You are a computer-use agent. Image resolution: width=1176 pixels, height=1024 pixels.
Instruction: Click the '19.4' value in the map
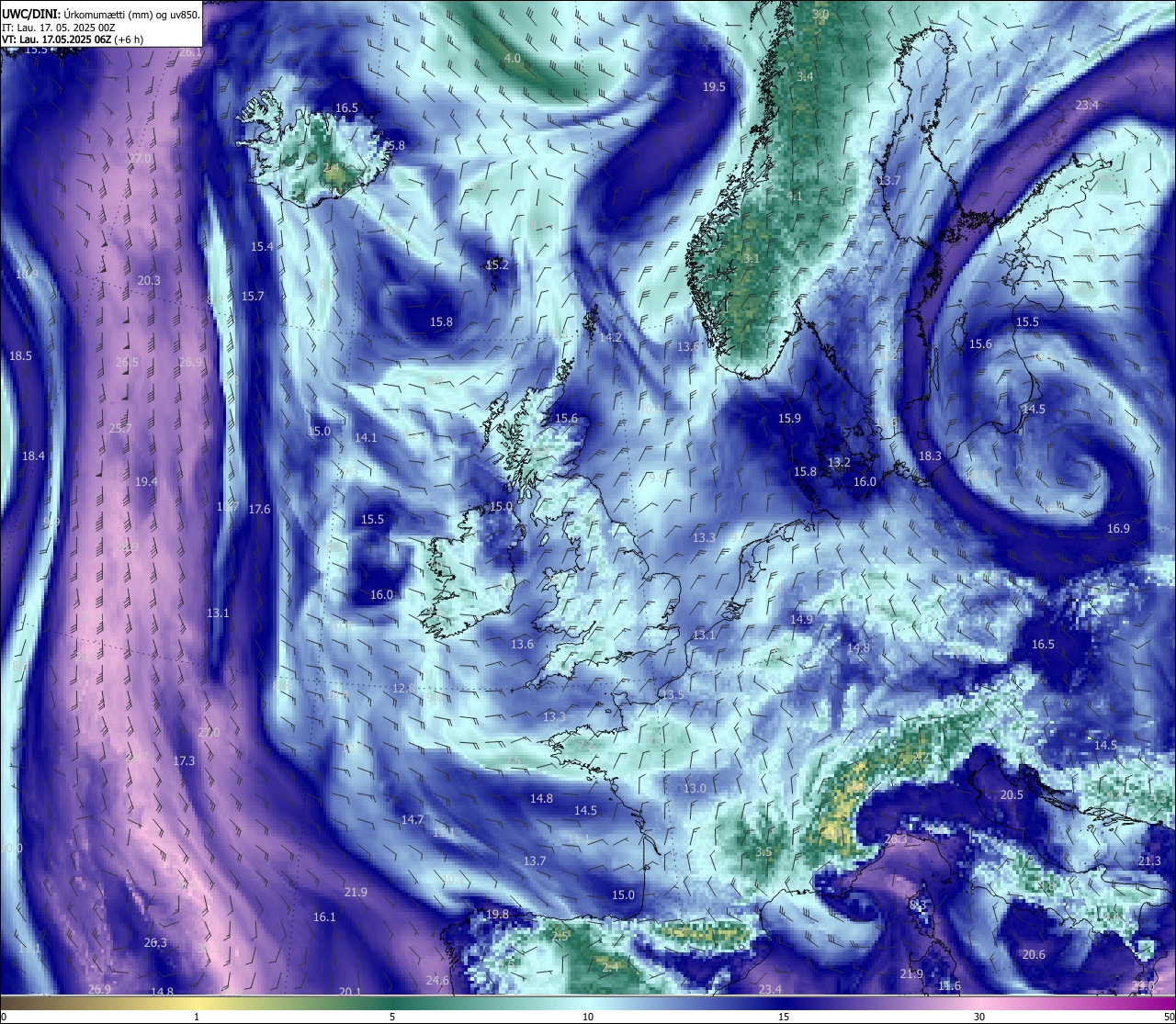coord(146,481)
